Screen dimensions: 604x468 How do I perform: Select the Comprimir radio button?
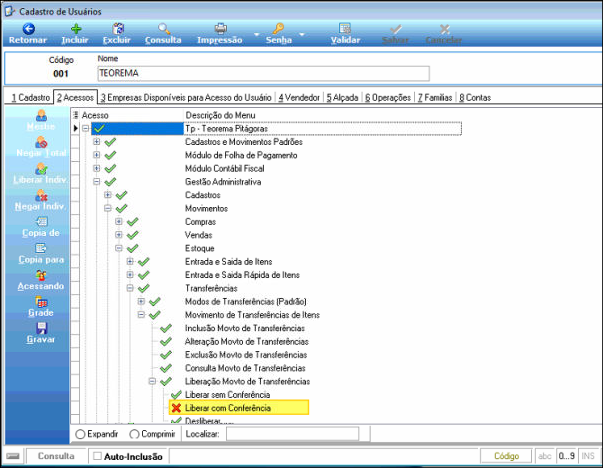point(134,434)
